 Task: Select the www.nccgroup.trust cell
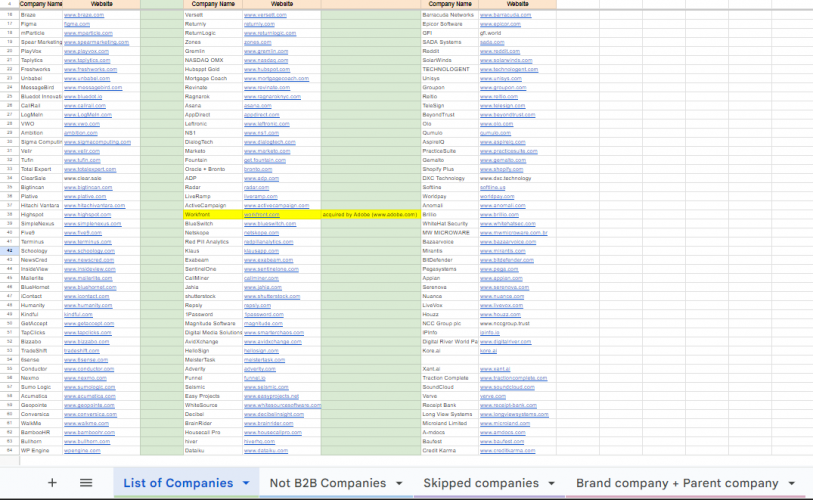point(517,324)
